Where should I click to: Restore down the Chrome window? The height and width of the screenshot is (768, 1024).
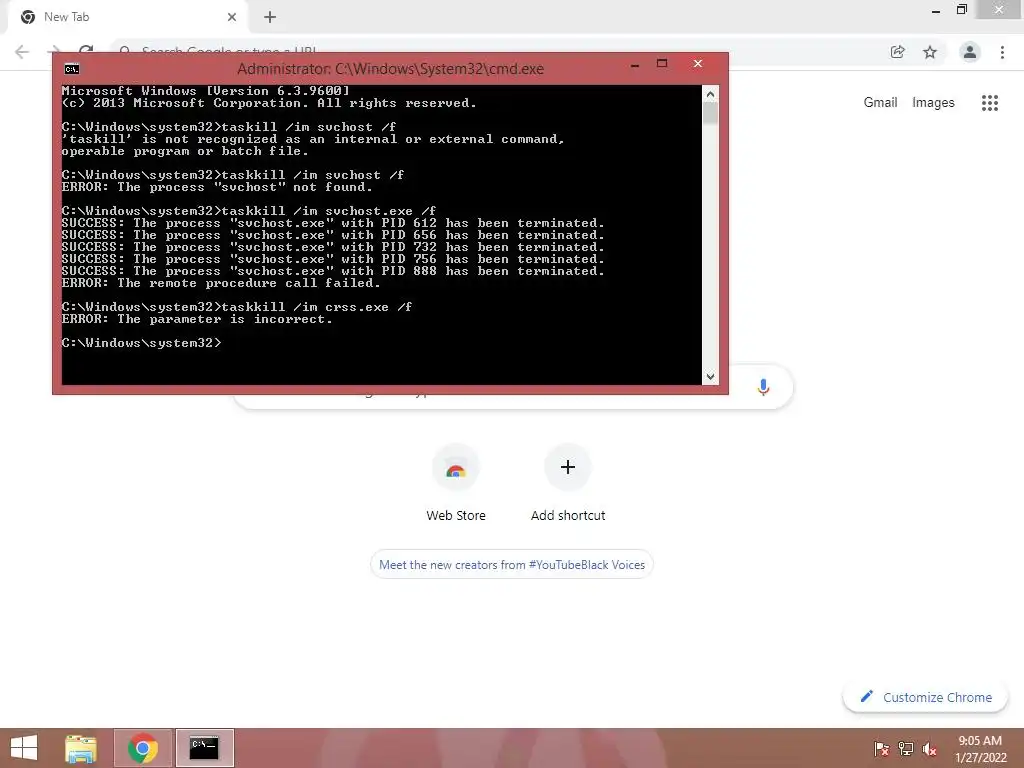962,9
